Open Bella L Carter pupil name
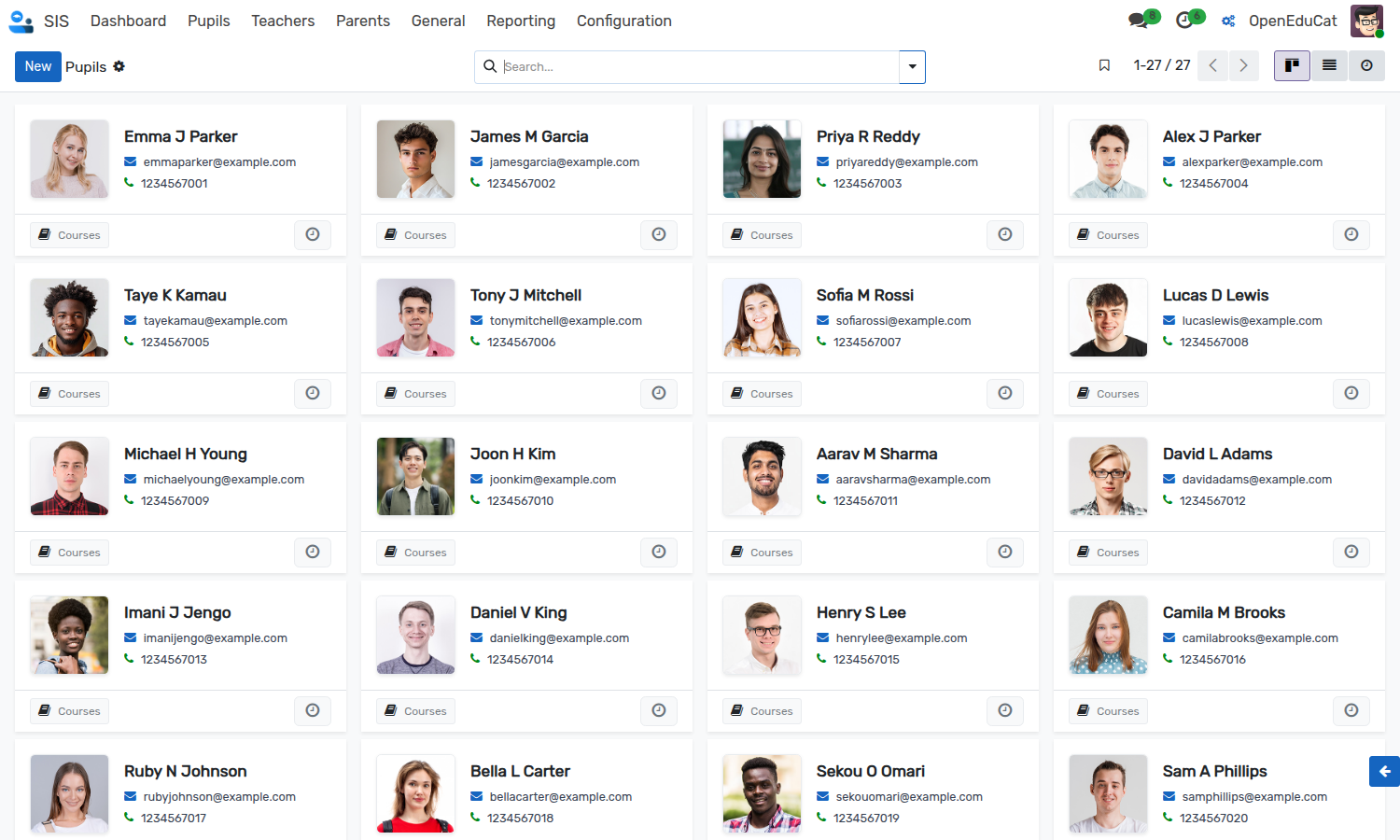Image resolution: width=1400 pixels, height=840 pixels. pos(520,771)
